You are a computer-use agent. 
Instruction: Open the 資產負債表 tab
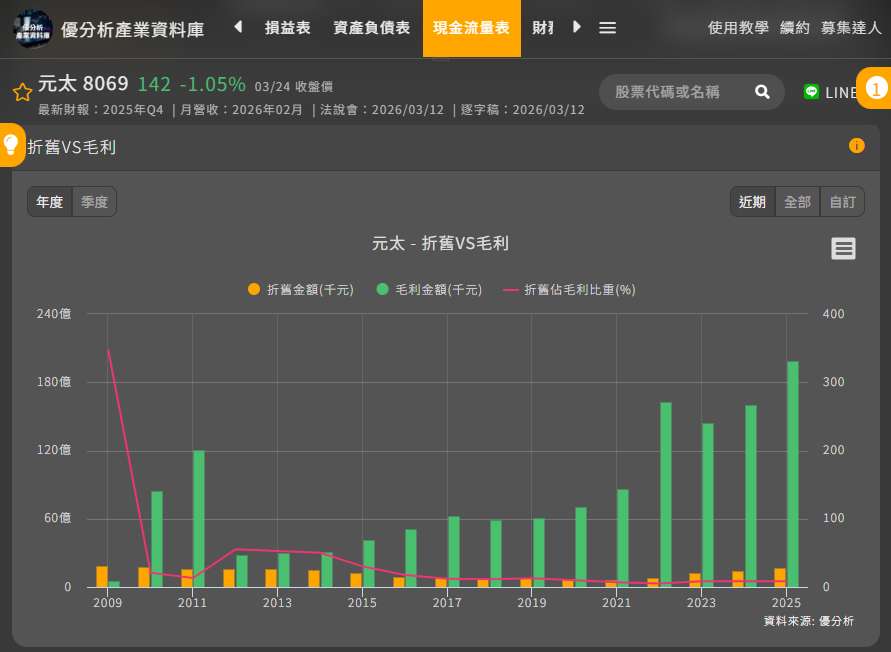371,28
